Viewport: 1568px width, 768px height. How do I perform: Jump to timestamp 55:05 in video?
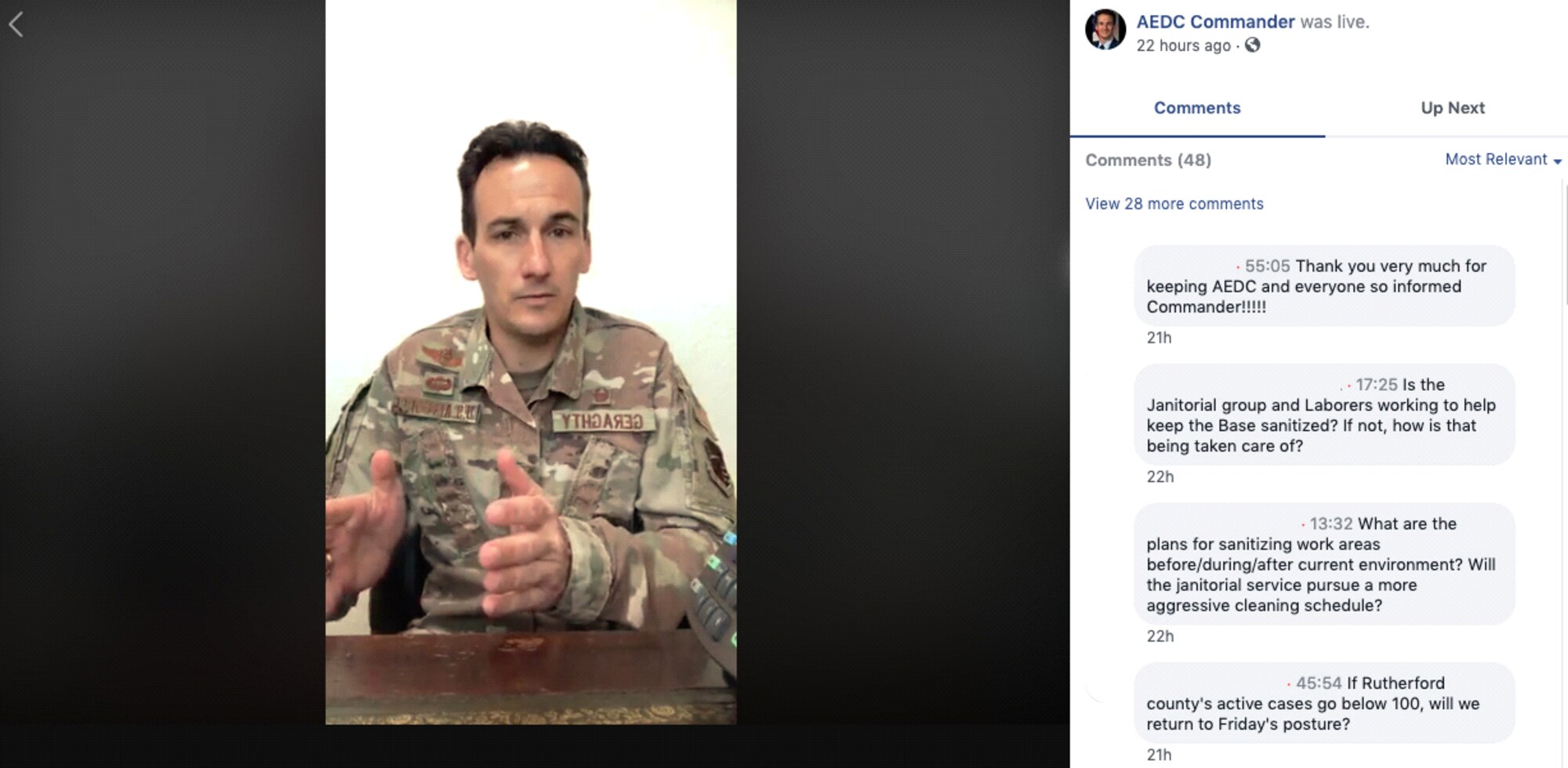point(1267,266)
